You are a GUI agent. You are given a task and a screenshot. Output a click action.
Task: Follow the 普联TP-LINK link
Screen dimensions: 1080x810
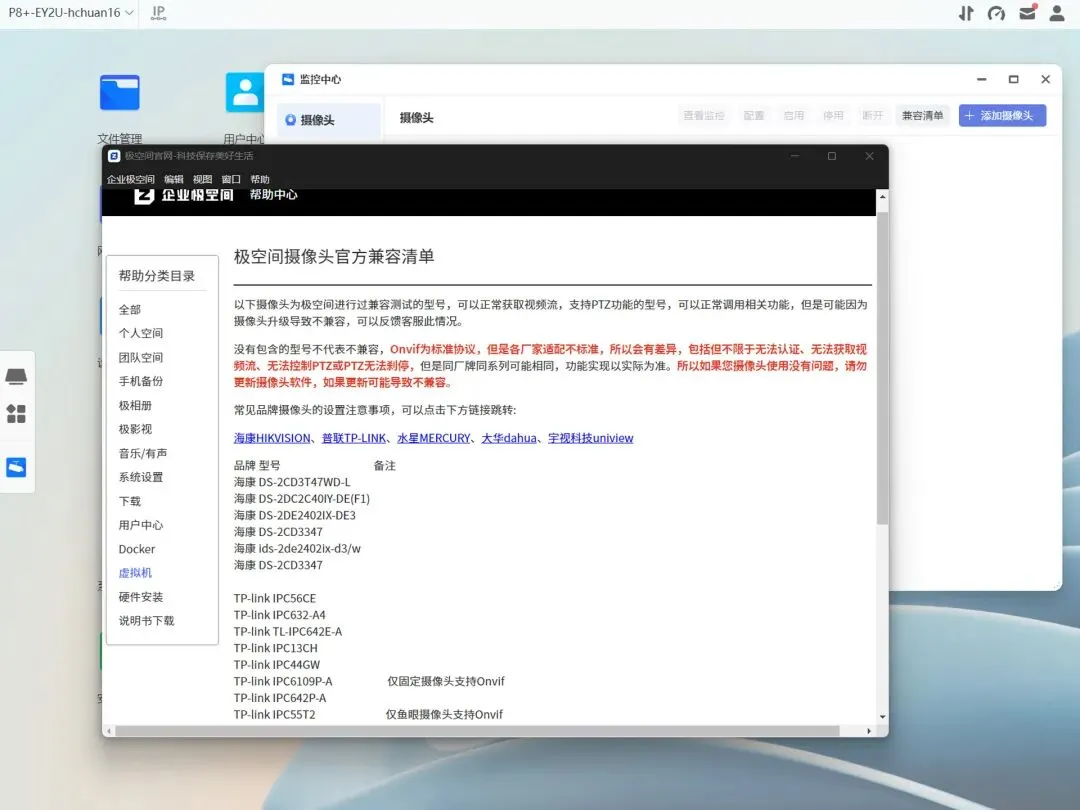click(x=354, y=438)
